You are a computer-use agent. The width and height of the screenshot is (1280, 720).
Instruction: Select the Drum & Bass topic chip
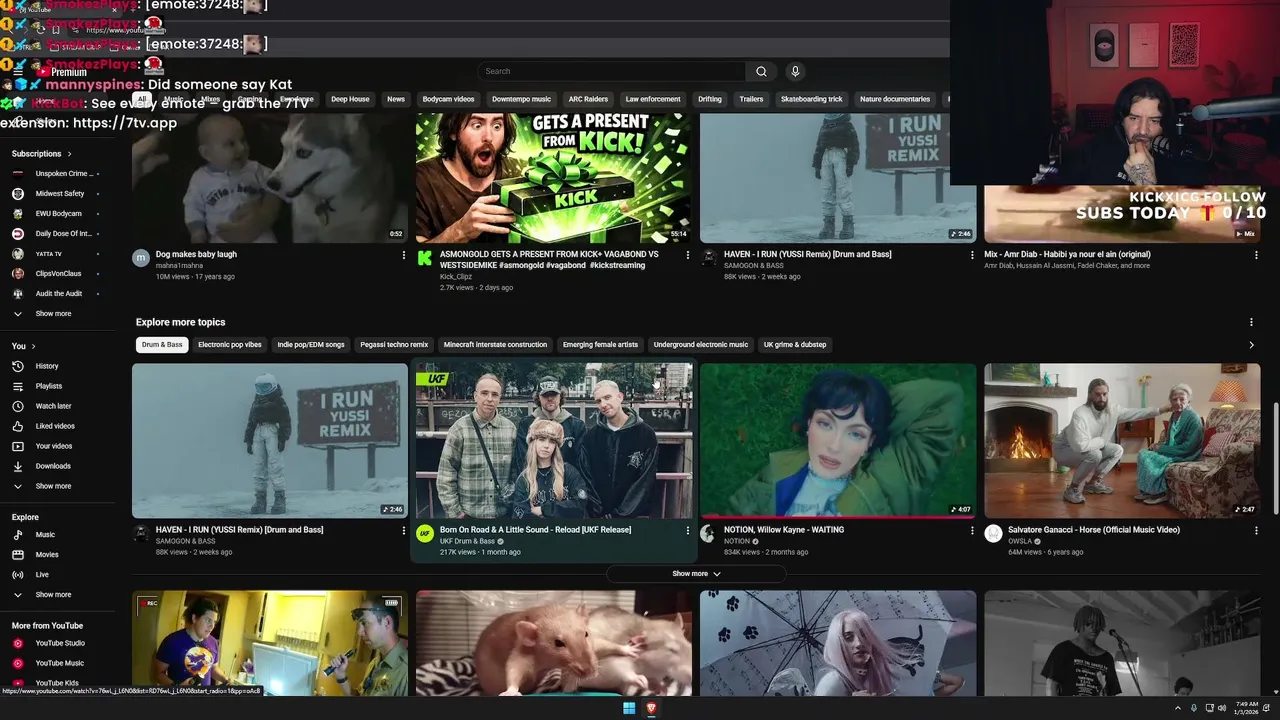coord(162,345)
